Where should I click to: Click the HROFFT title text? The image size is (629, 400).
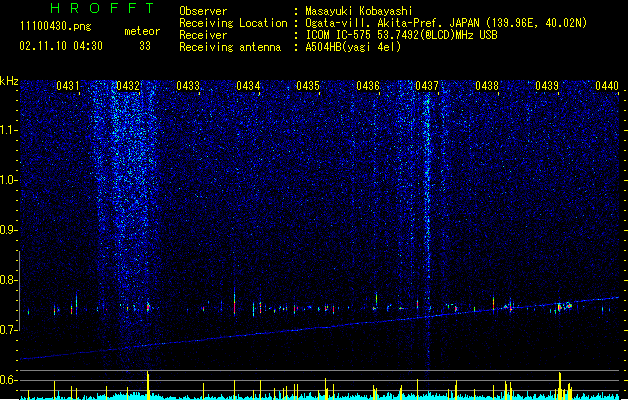(x=103, y=8)
